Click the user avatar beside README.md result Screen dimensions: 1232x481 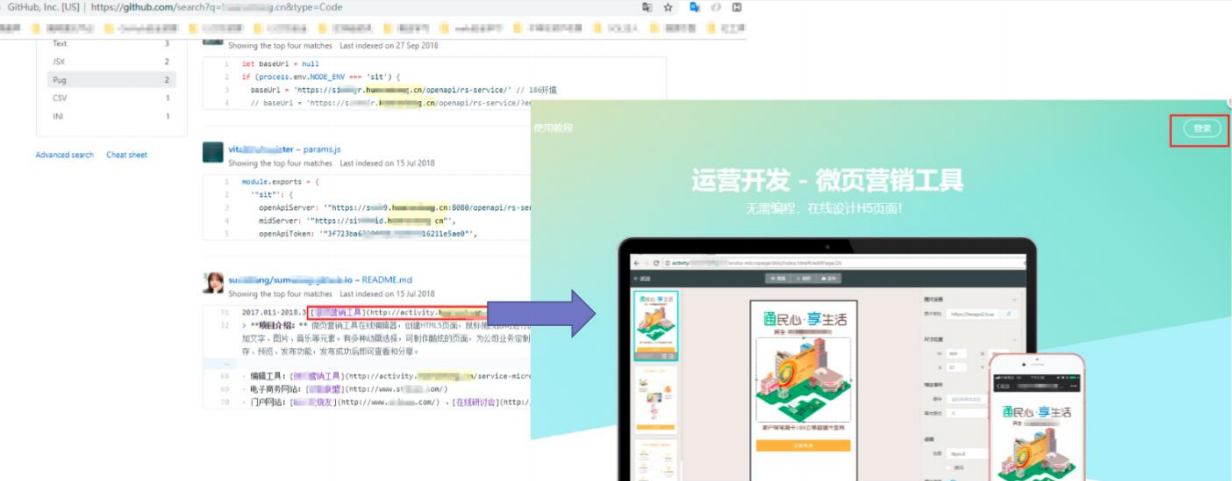click(x=213, y=283)
